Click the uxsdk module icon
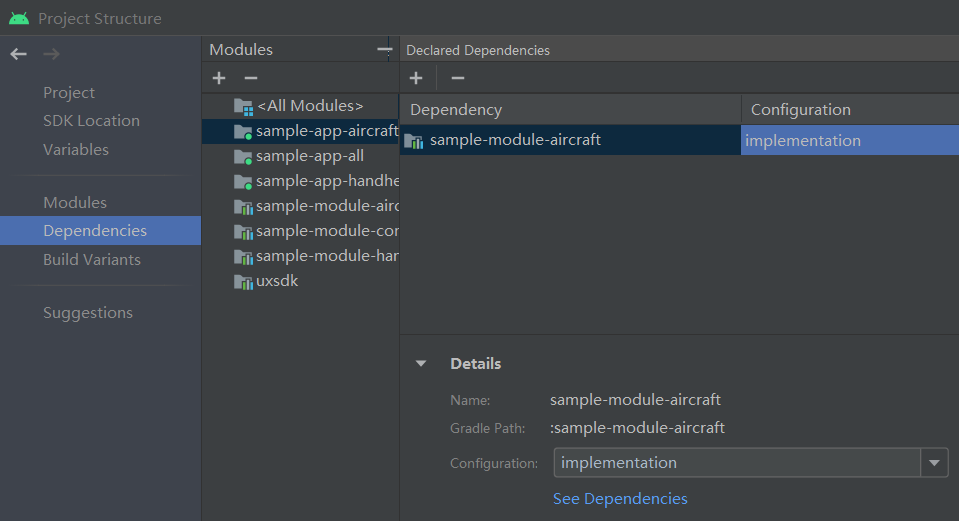This screenshot has height=521, width=959. tap(243, 282)
